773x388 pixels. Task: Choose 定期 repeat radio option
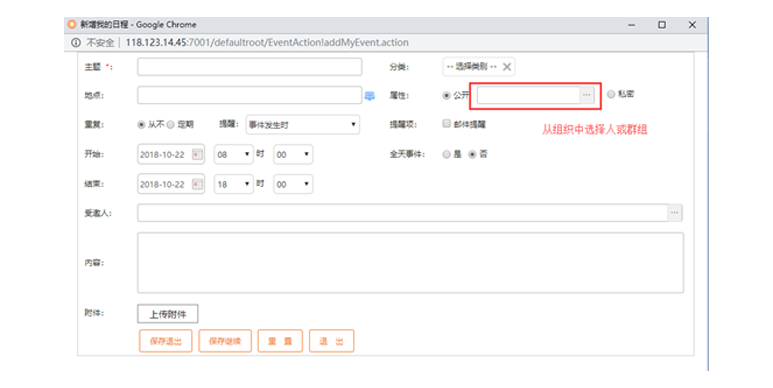pyautogui.click(x=171, y=125)
